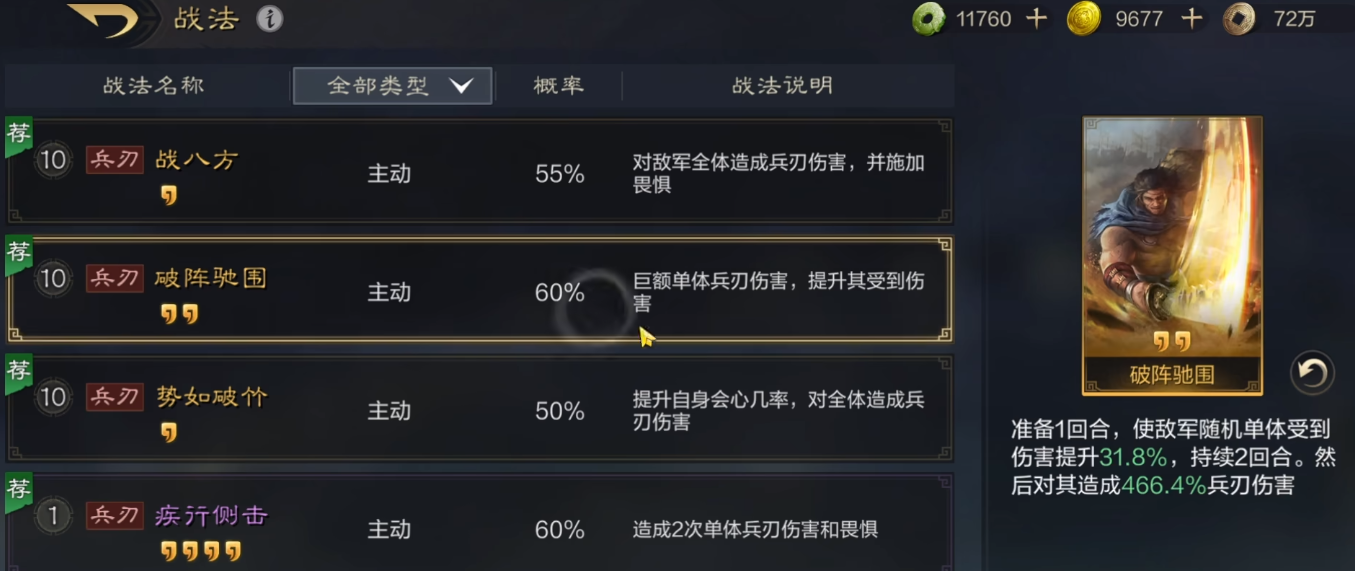This screenshot has height=571, width=1355.
Task: Select the 疾行侧击 tactic row
Action: [480, 527]
